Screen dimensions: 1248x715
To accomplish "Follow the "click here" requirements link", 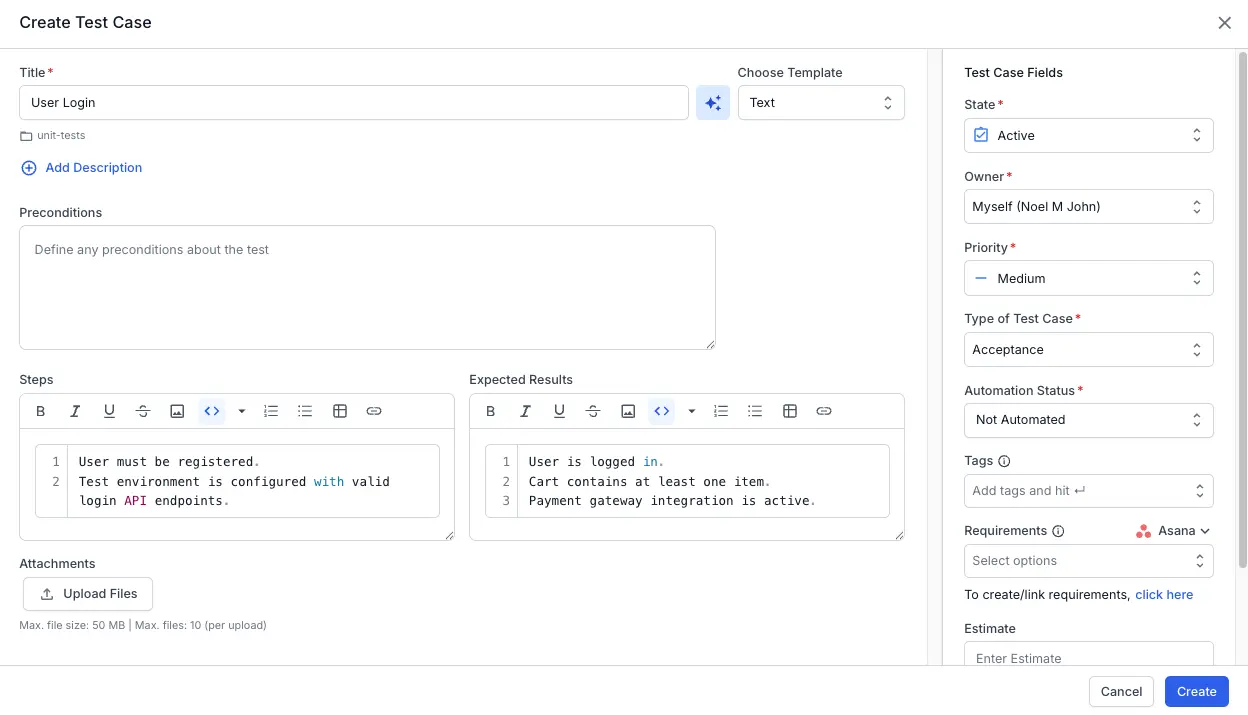I will click(x=1164, y=595).
